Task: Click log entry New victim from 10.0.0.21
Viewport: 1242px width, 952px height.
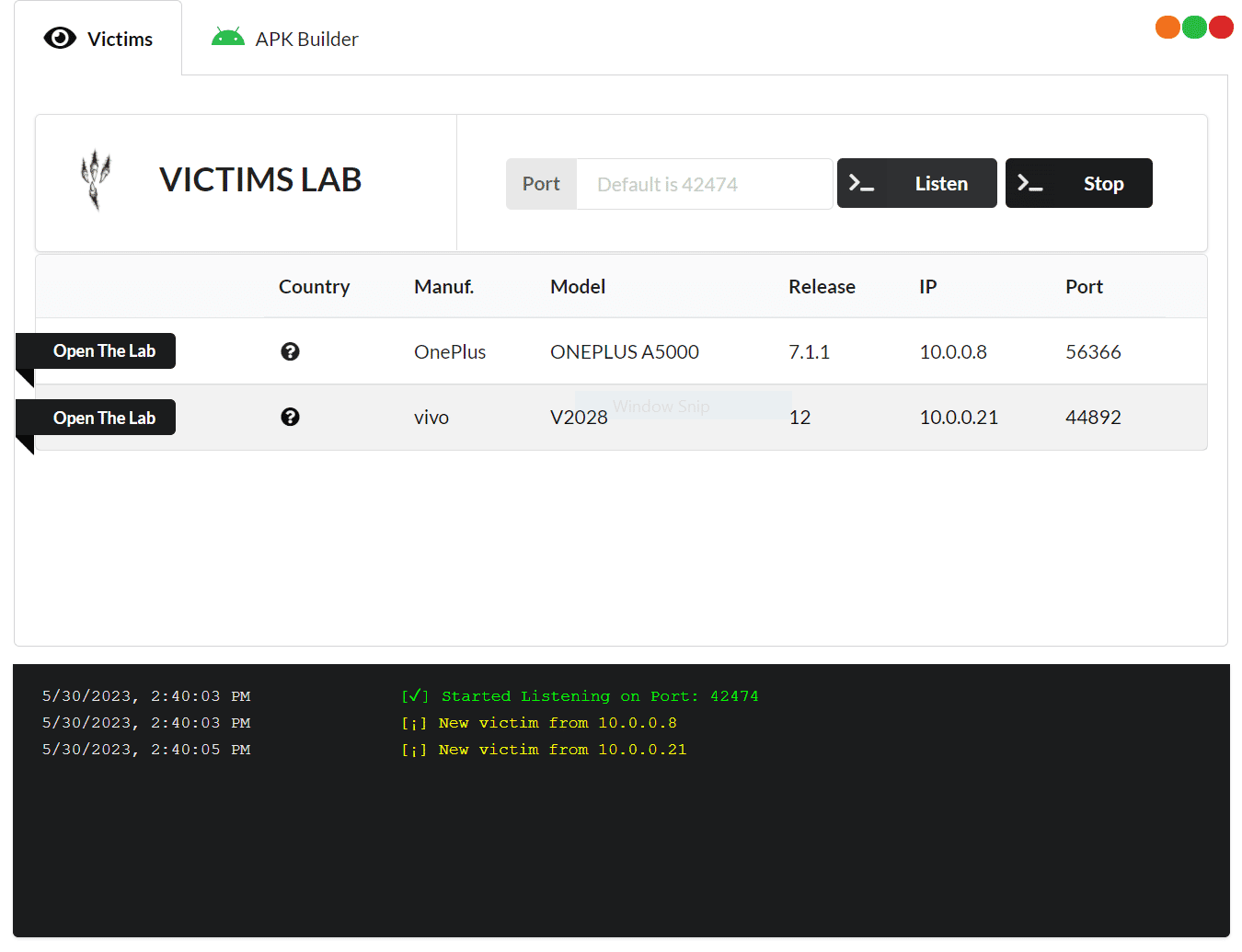Action: (x=544, y=750)
